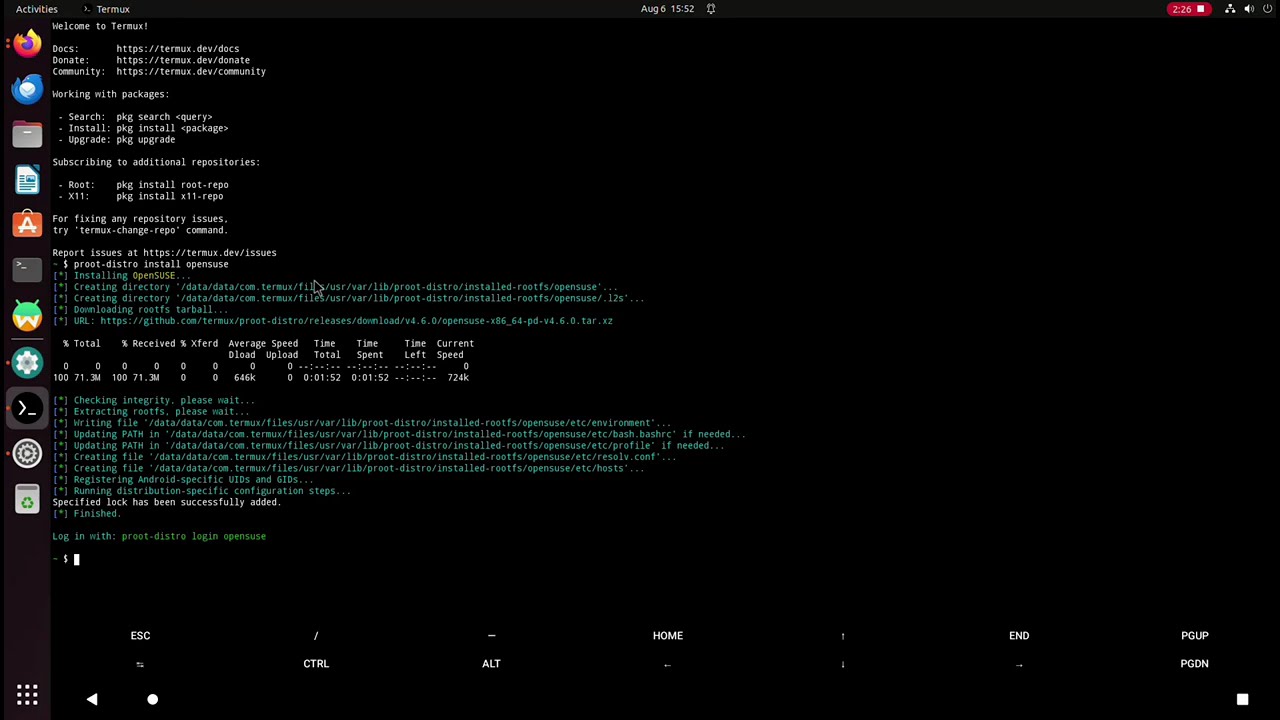The width and height of the screenshot is (1280, 720).
Task: Tap the ESC extra key
Action: coord(140,636)
